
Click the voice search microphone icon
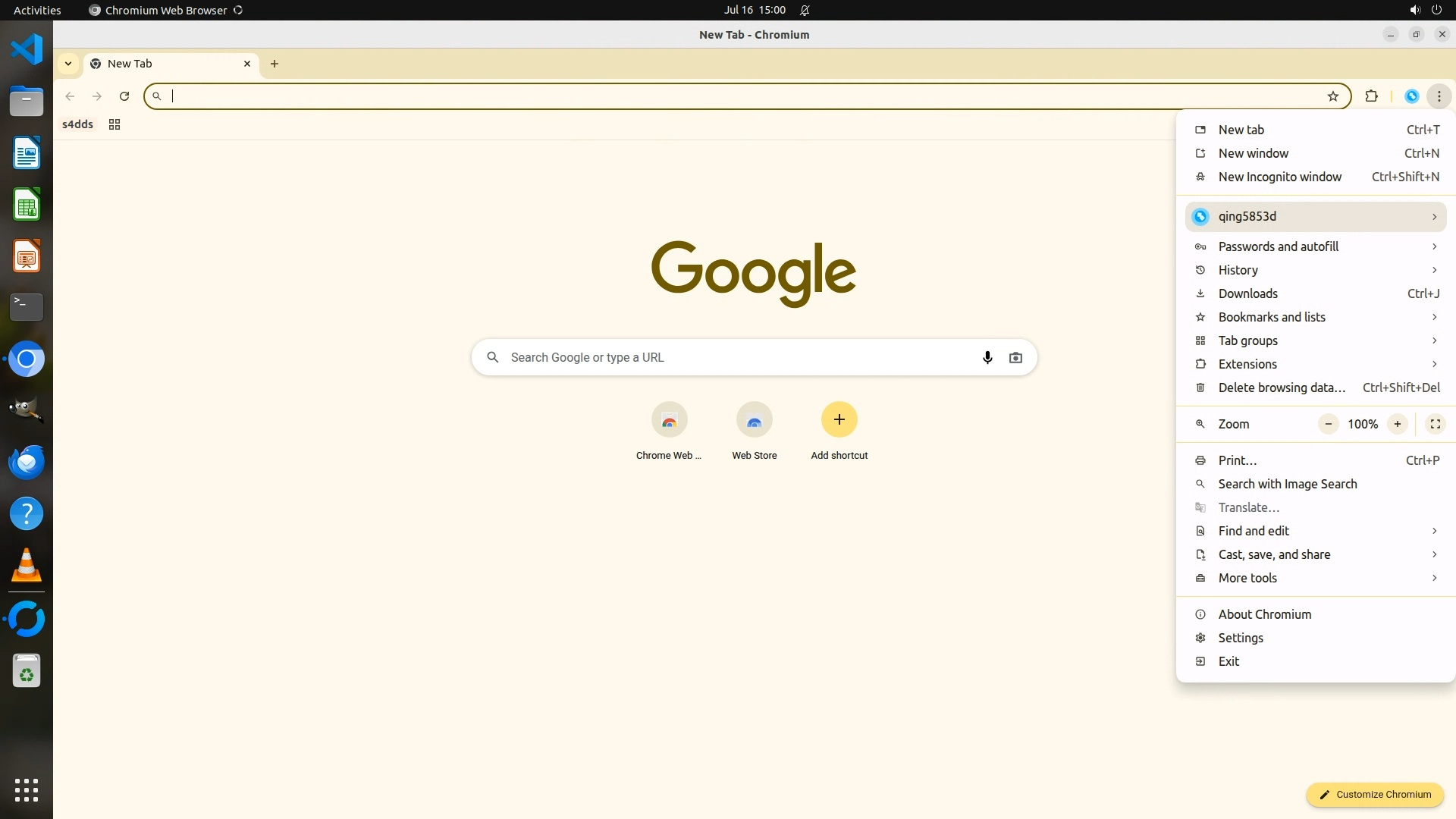(x=987, y=357)
